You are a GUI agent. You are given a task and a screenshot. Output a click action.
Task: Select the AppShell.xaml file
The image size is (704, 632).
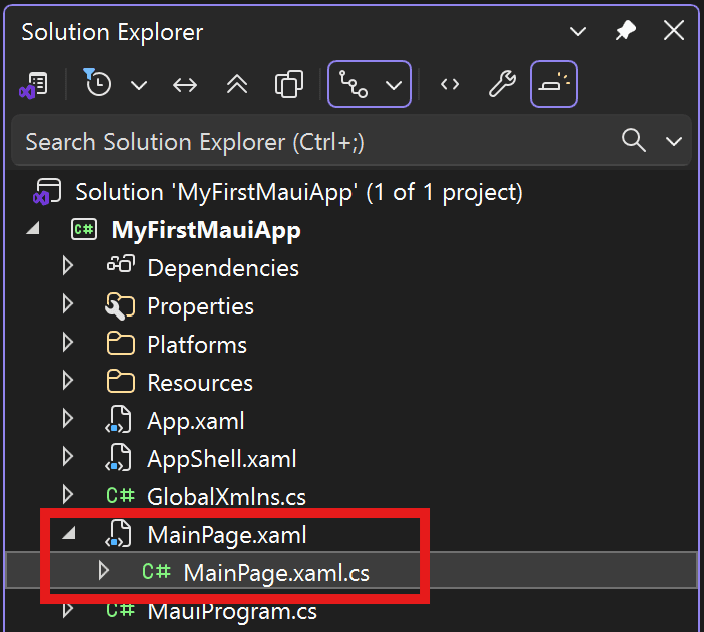(x=222, y=460)
